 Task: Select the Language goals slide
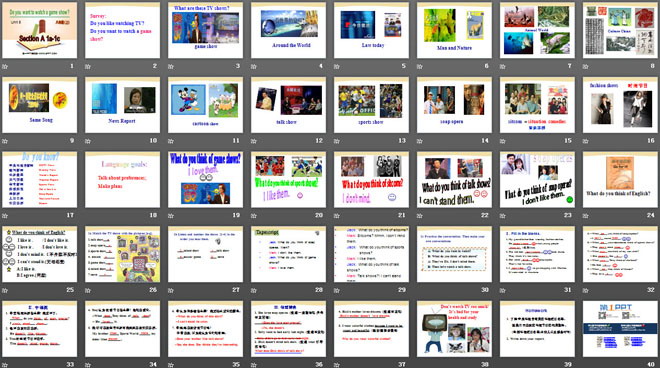(122, 179)
